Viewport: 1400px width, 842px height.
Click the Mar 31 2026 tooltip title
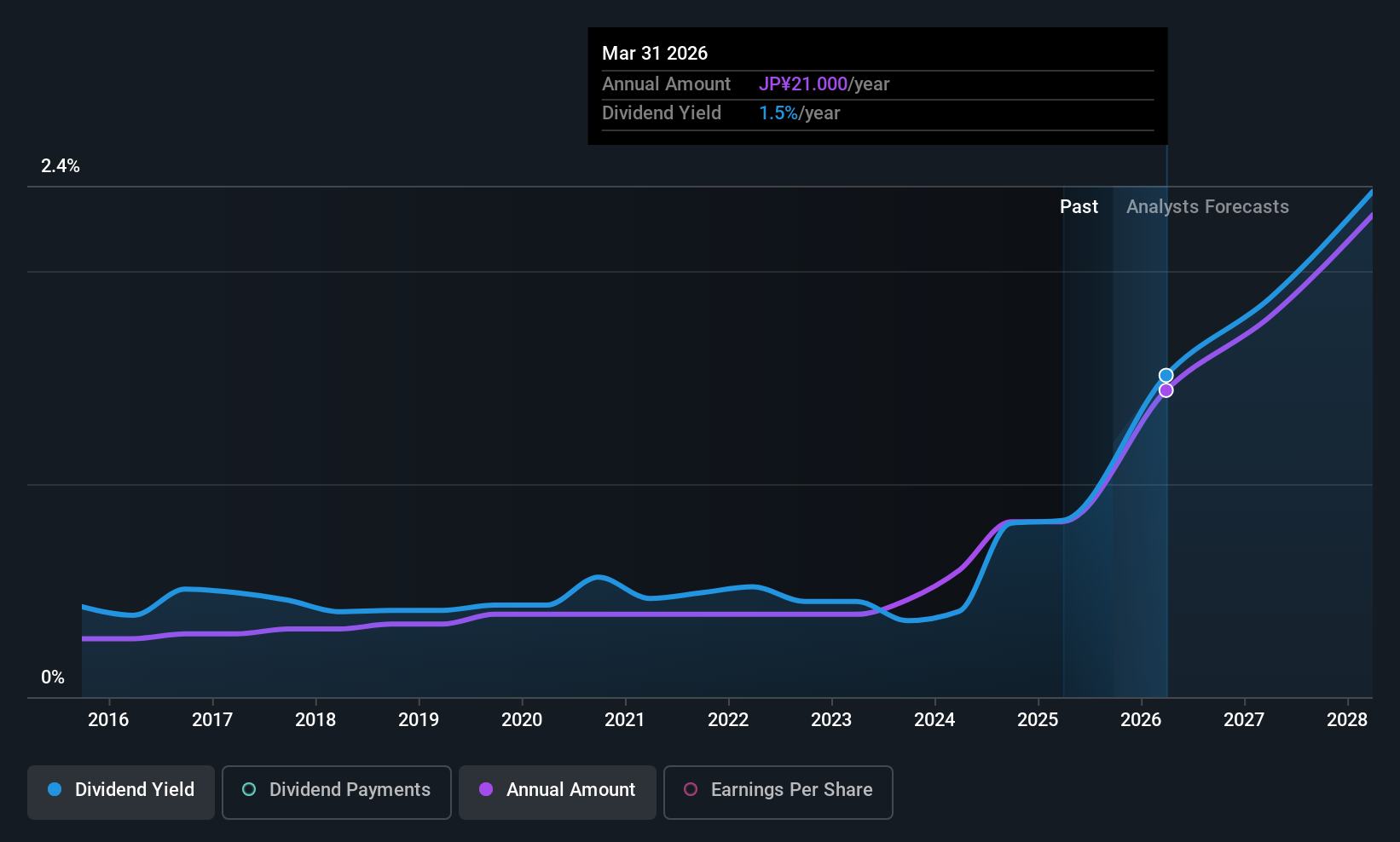click(x=655, y=53)
